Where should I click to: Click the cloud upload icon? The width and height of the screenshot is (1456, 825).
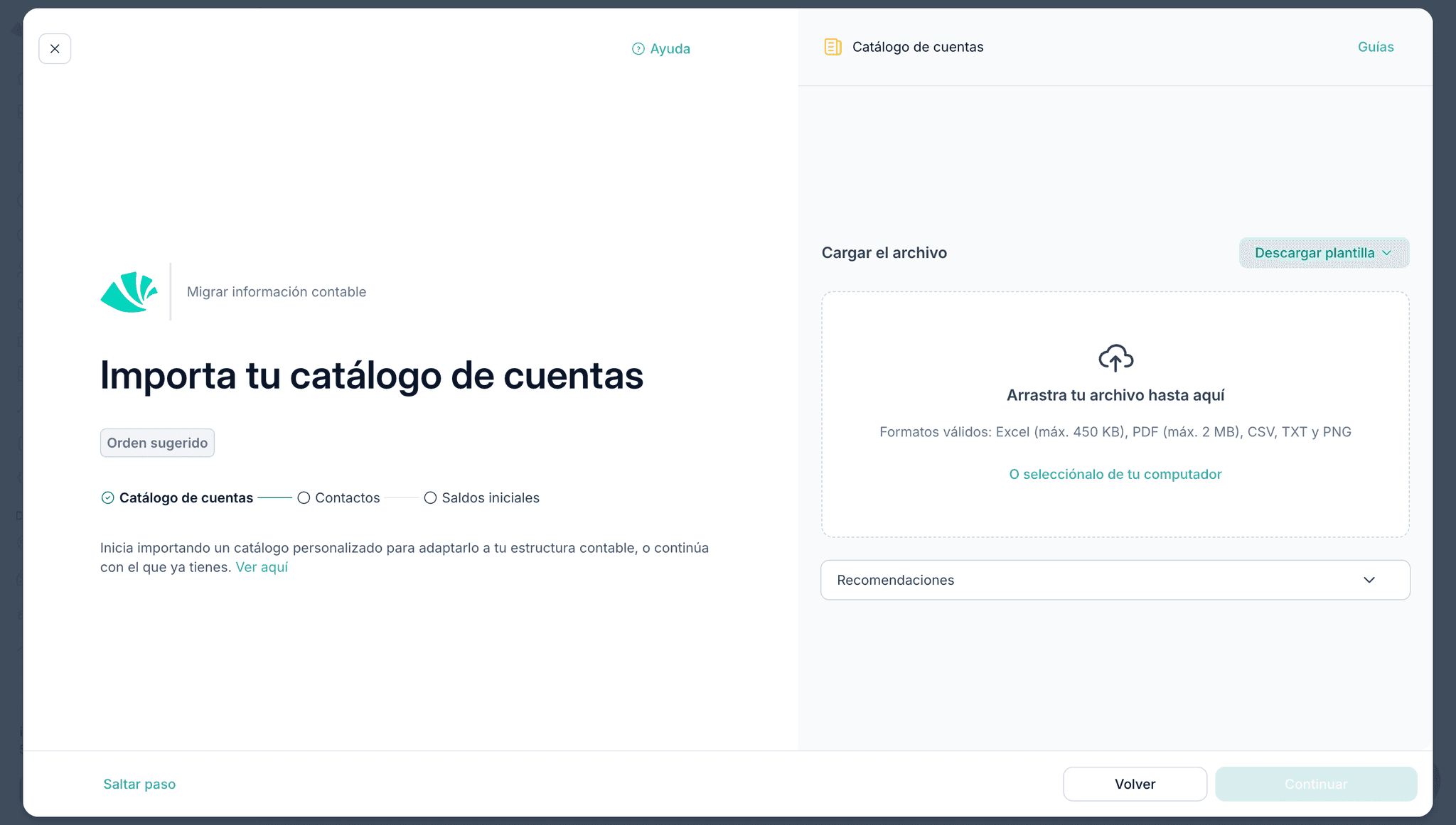tap(1115, 358)
